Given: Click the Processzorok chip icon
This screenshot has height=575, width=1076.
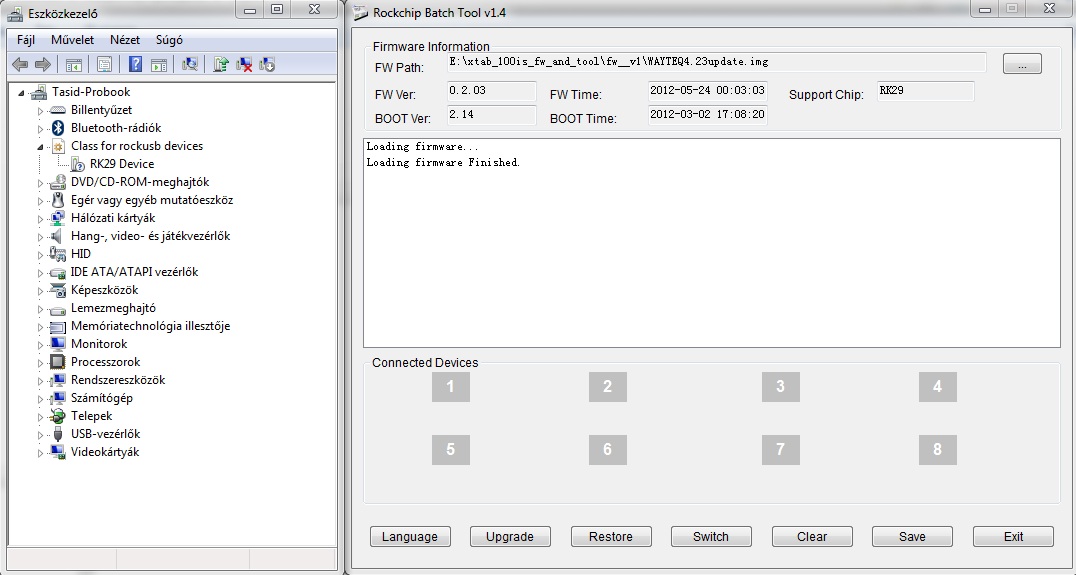Looking at the screenshot, I should [x=58, y=362].
